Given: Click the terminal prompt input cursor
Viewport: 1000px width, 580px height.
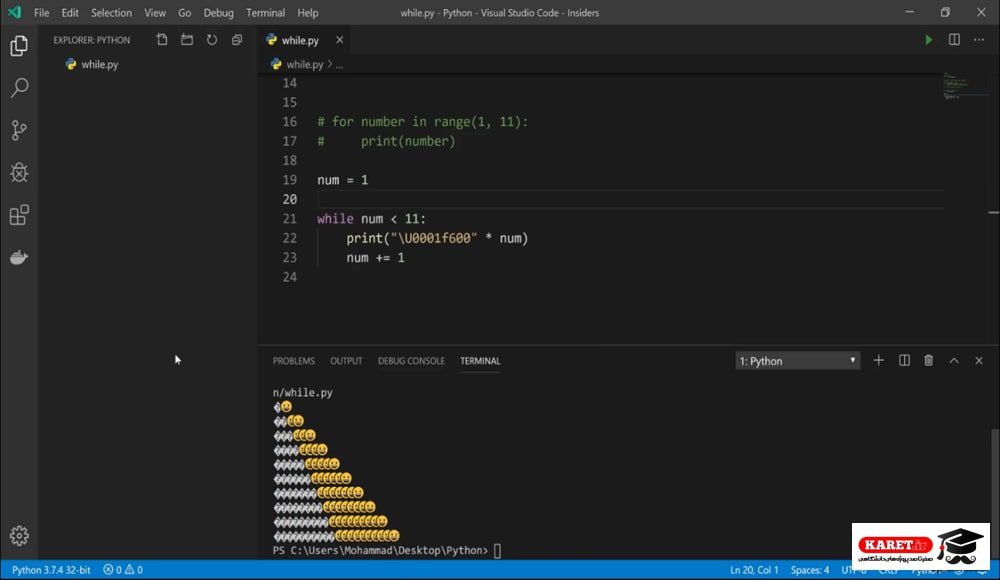Looking at the screenshot, I should [497, 551].
